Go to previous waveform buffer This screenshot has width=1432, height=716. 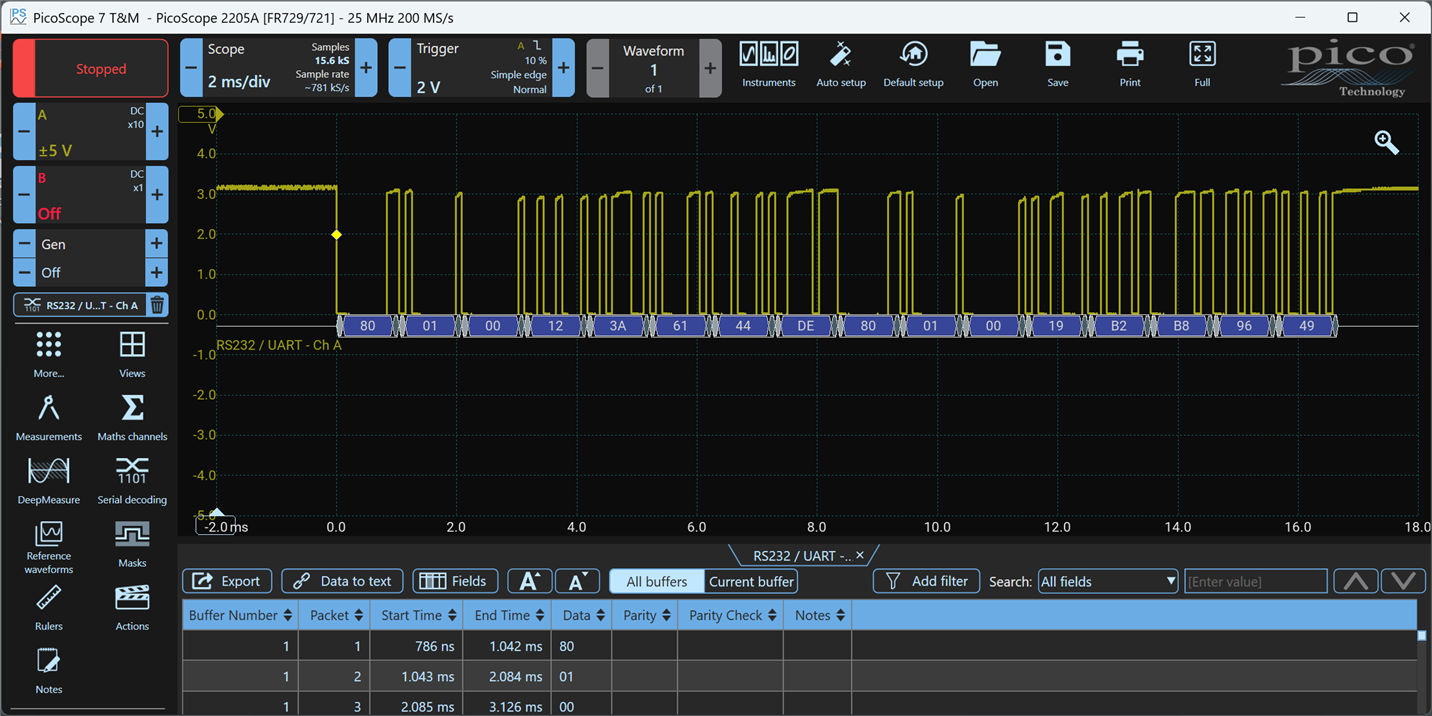[597, 68]
